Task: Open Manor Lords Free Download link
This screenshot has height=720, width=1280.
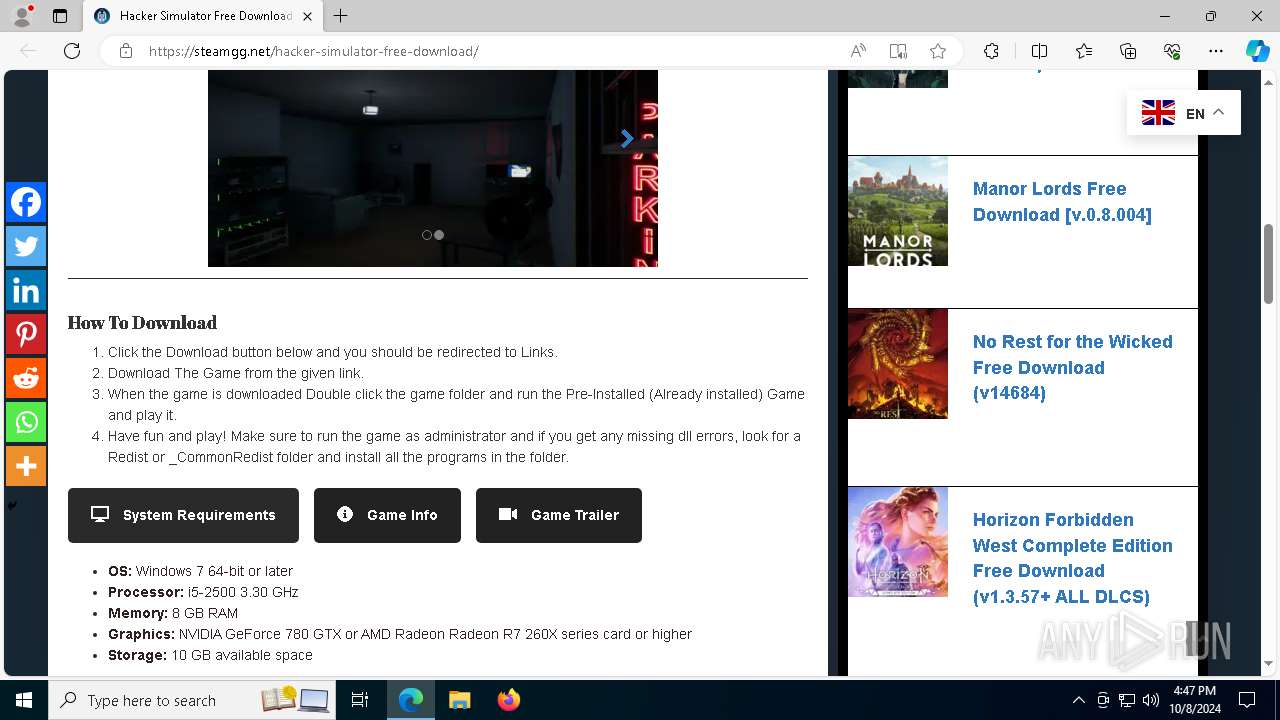Action: (x=1062, y=201)
